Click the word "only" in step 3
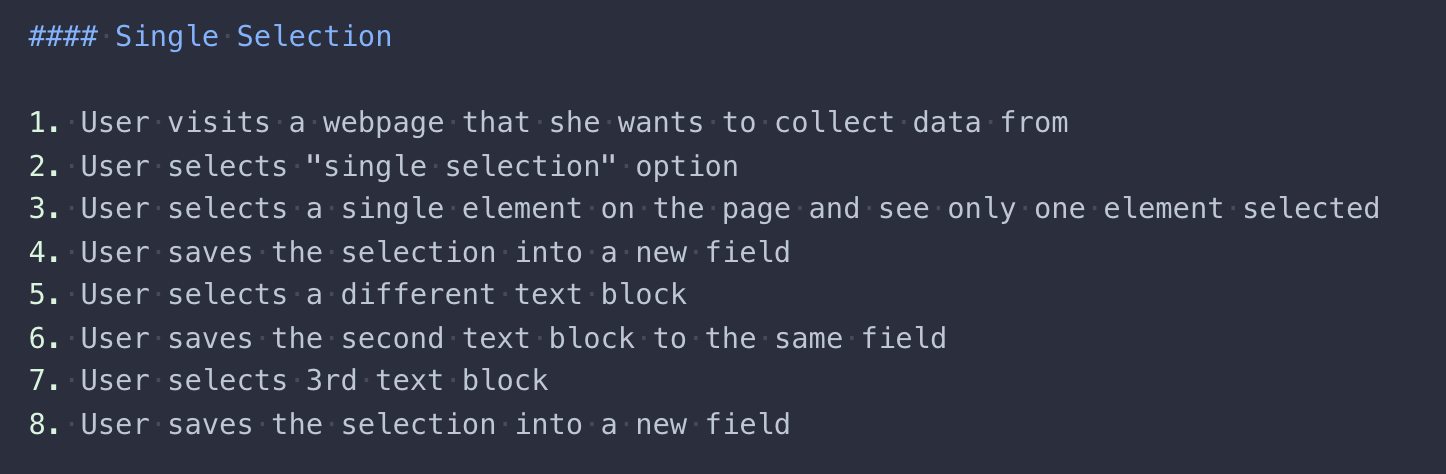This screenshot has width=1446, height=474. pos(982,209)
